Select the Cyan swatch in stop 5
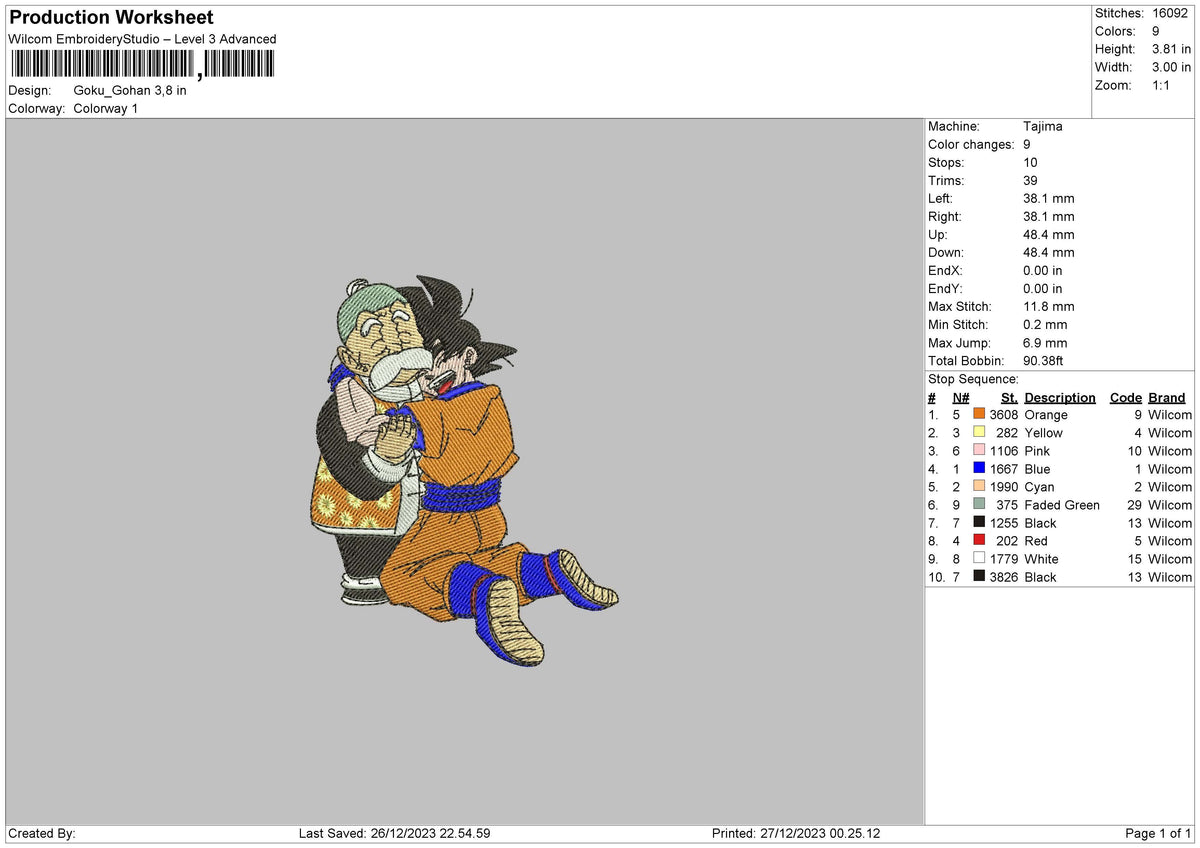Image resolution: width=1200 pixels, height=848 pixels. click(x=979, y=486)
